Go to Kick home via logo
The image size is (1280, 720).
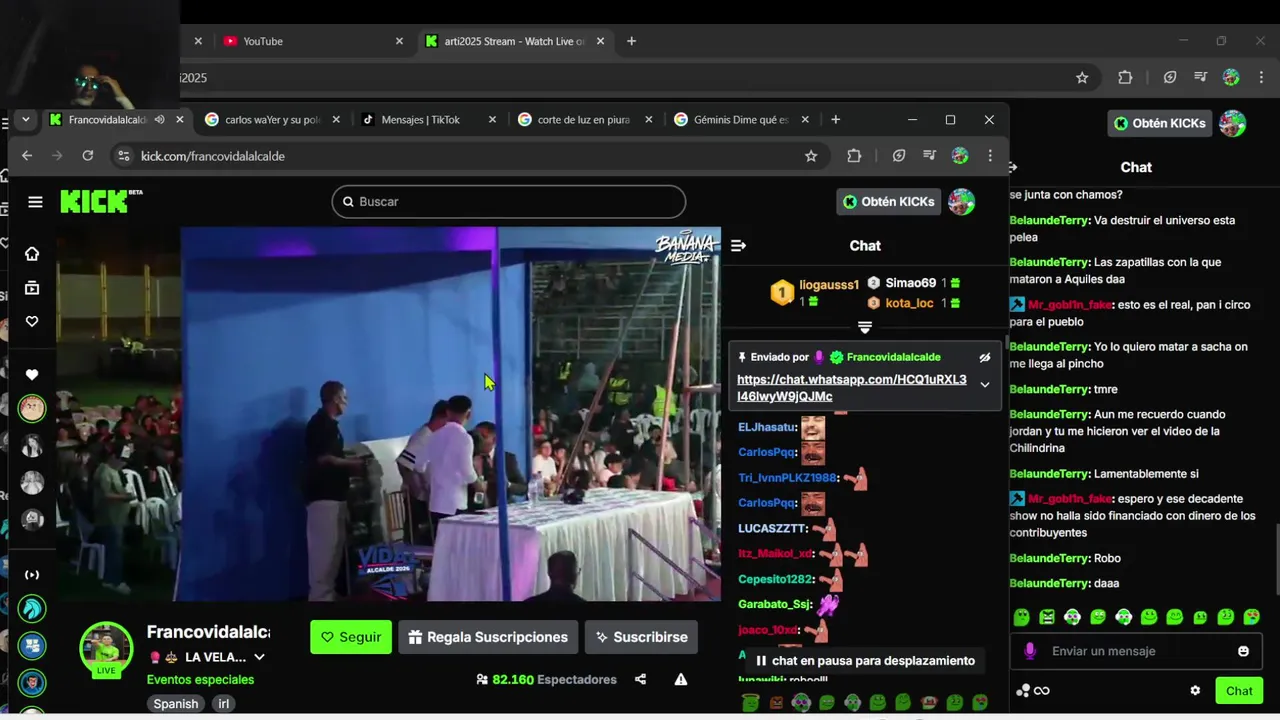coord(100,201)
